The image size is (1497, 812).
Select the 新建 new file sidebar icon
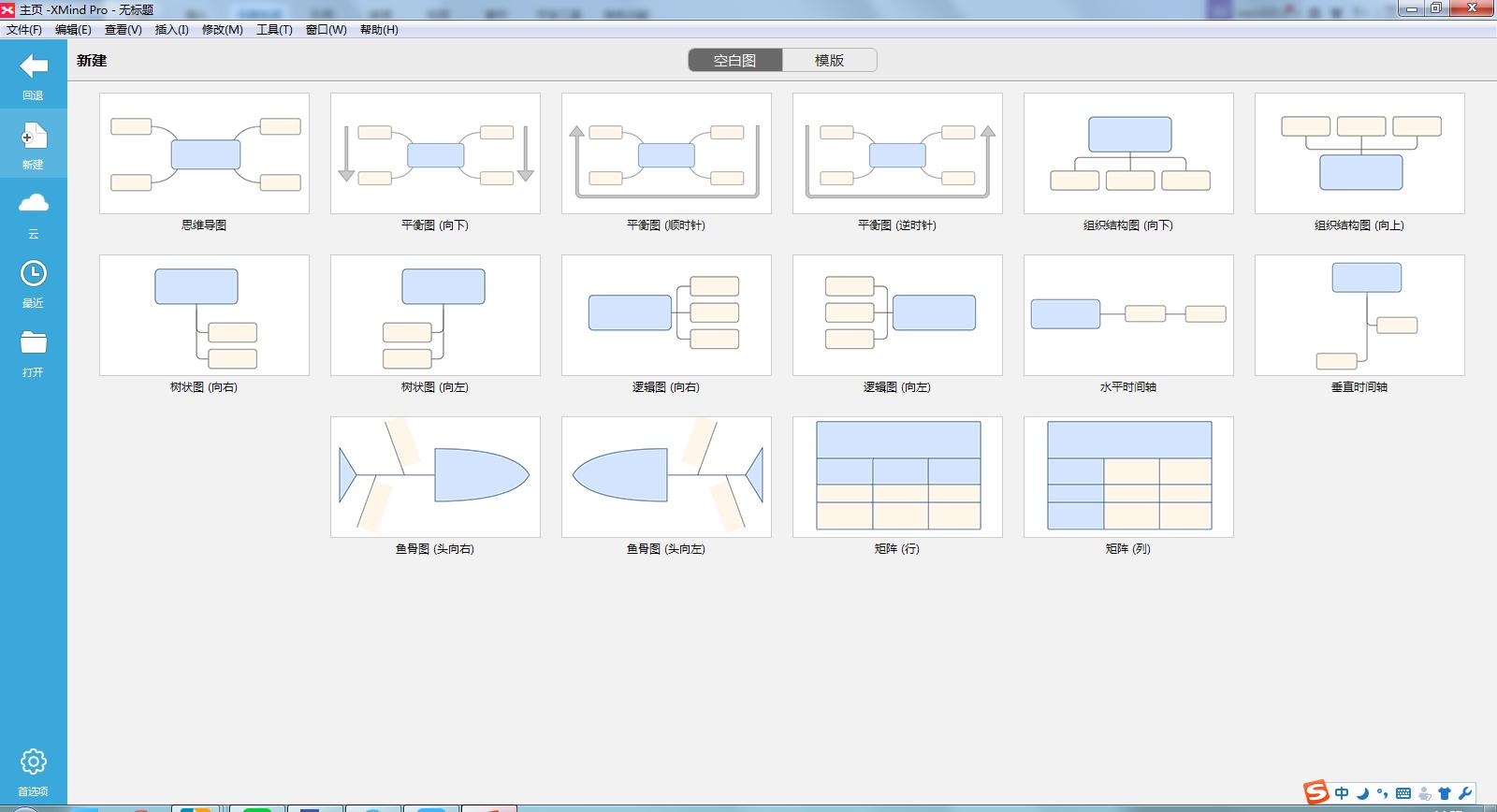coord(34,137)
